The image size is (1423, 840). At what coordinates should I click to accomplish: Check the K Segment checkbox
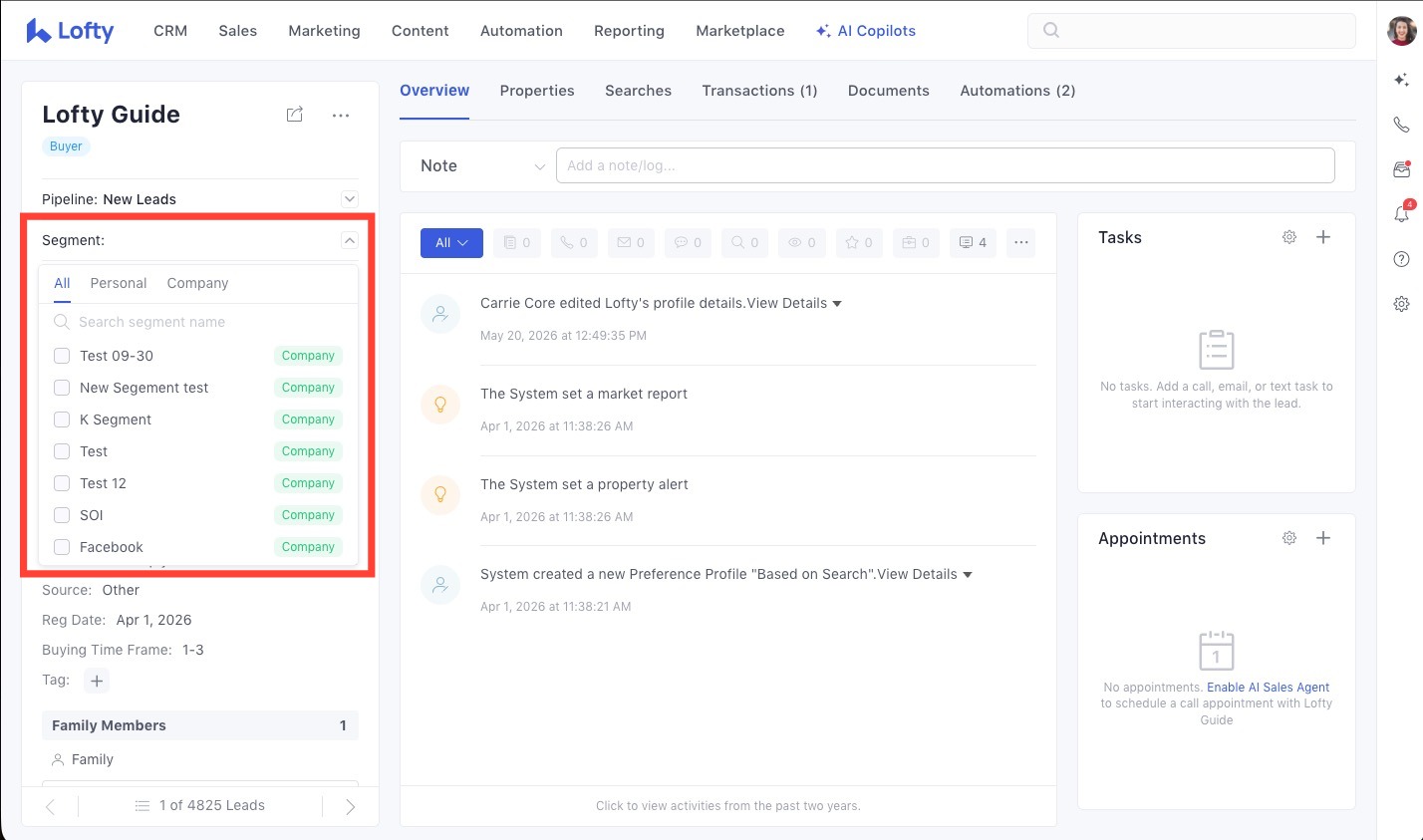tap(62, 420)
